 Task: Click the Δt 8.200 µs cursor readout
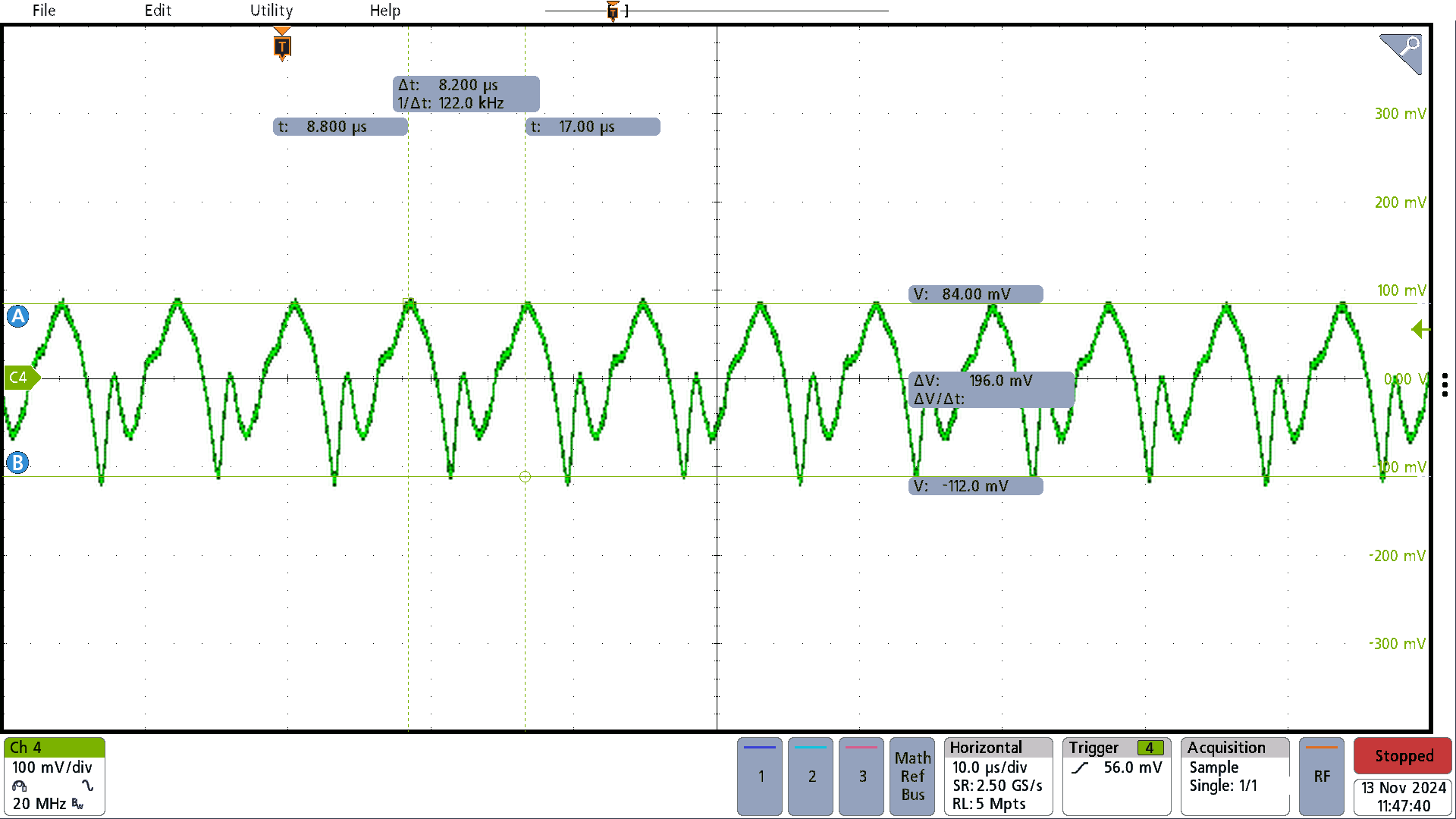click(466, 94)
